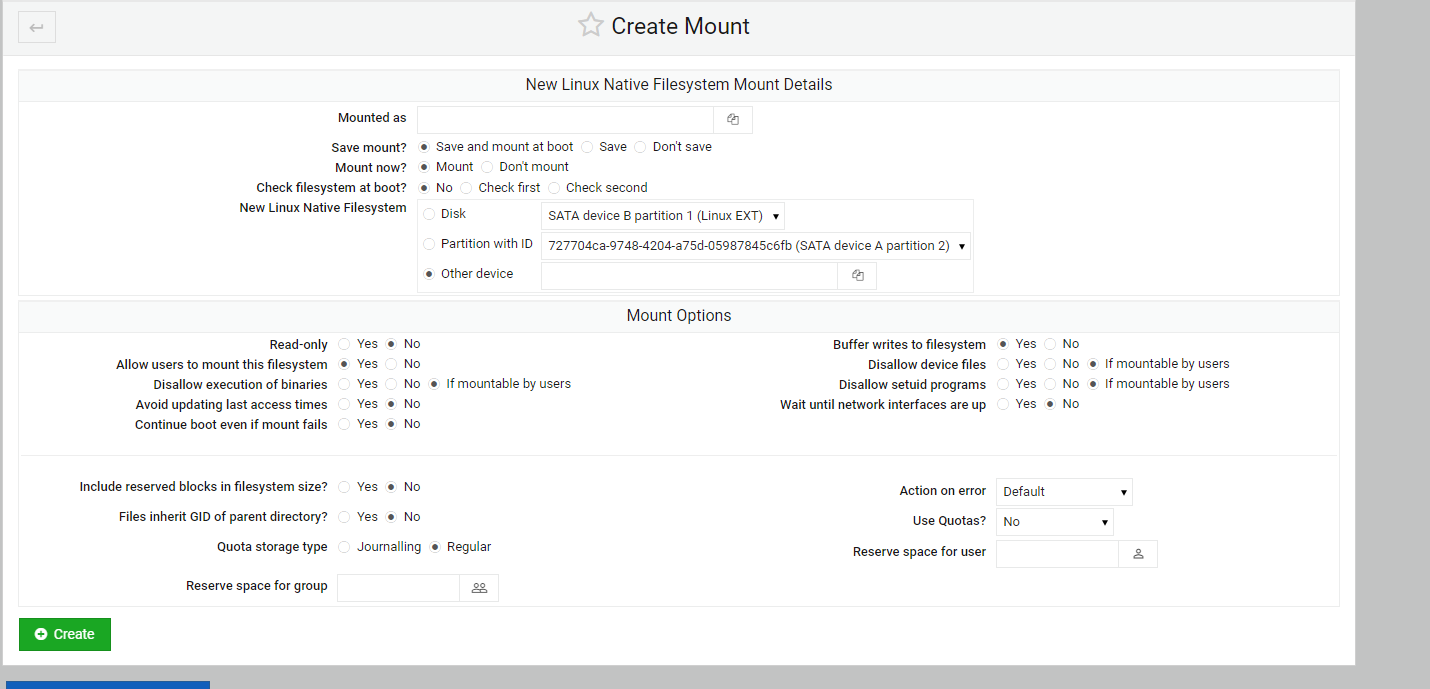
Task: Click Reserve space for group input field
Action: click(x=398, y=588)
